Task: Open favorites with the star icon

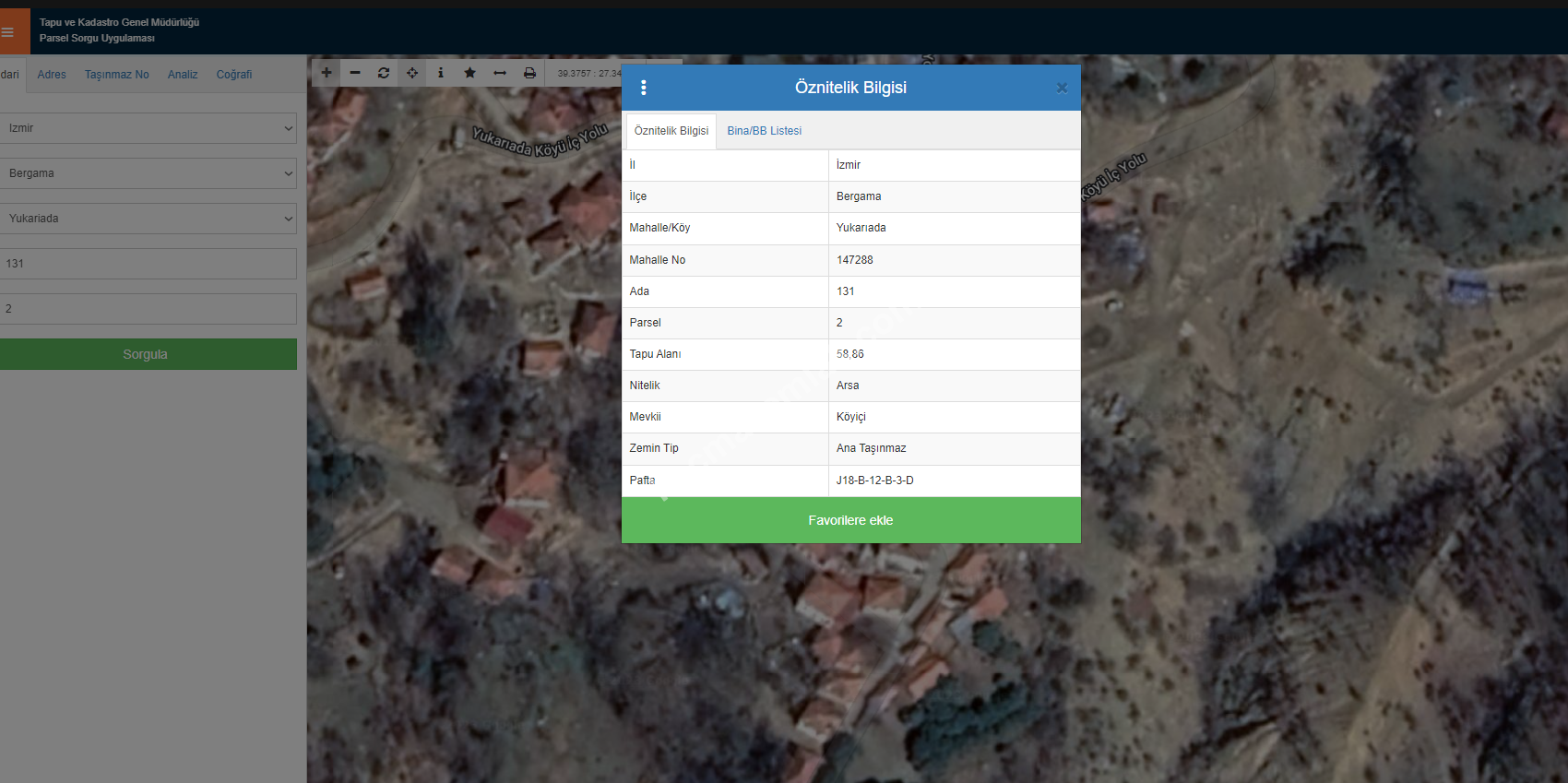Action: 470,73
